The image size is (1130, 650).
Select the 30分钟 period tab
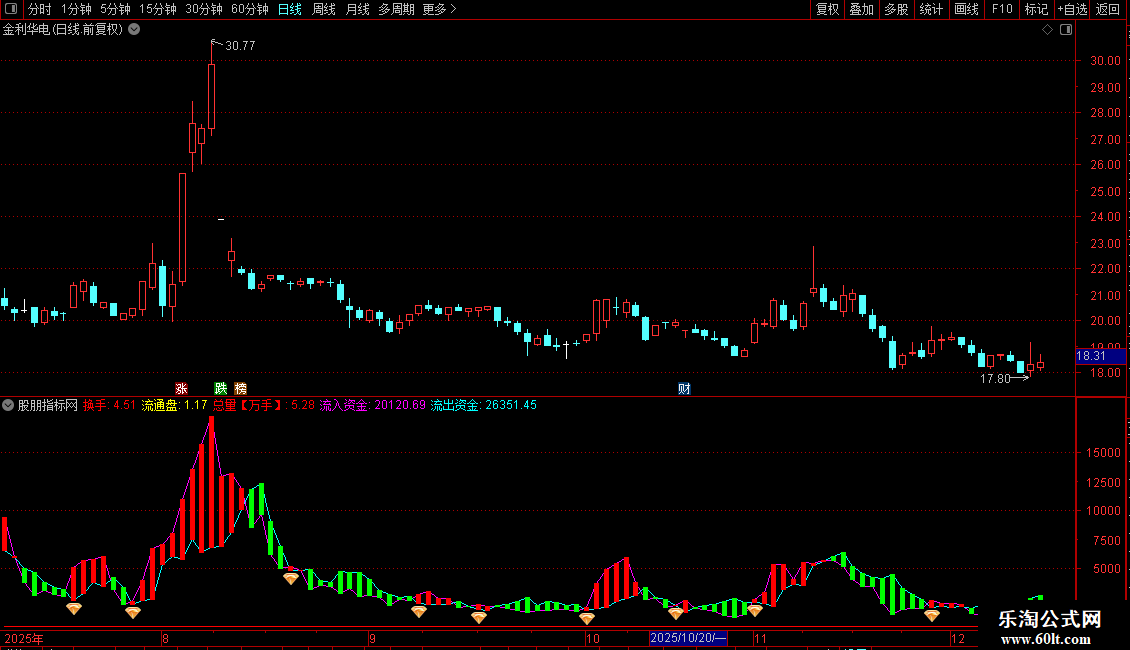pyautogui.click(x=204, y=9)
